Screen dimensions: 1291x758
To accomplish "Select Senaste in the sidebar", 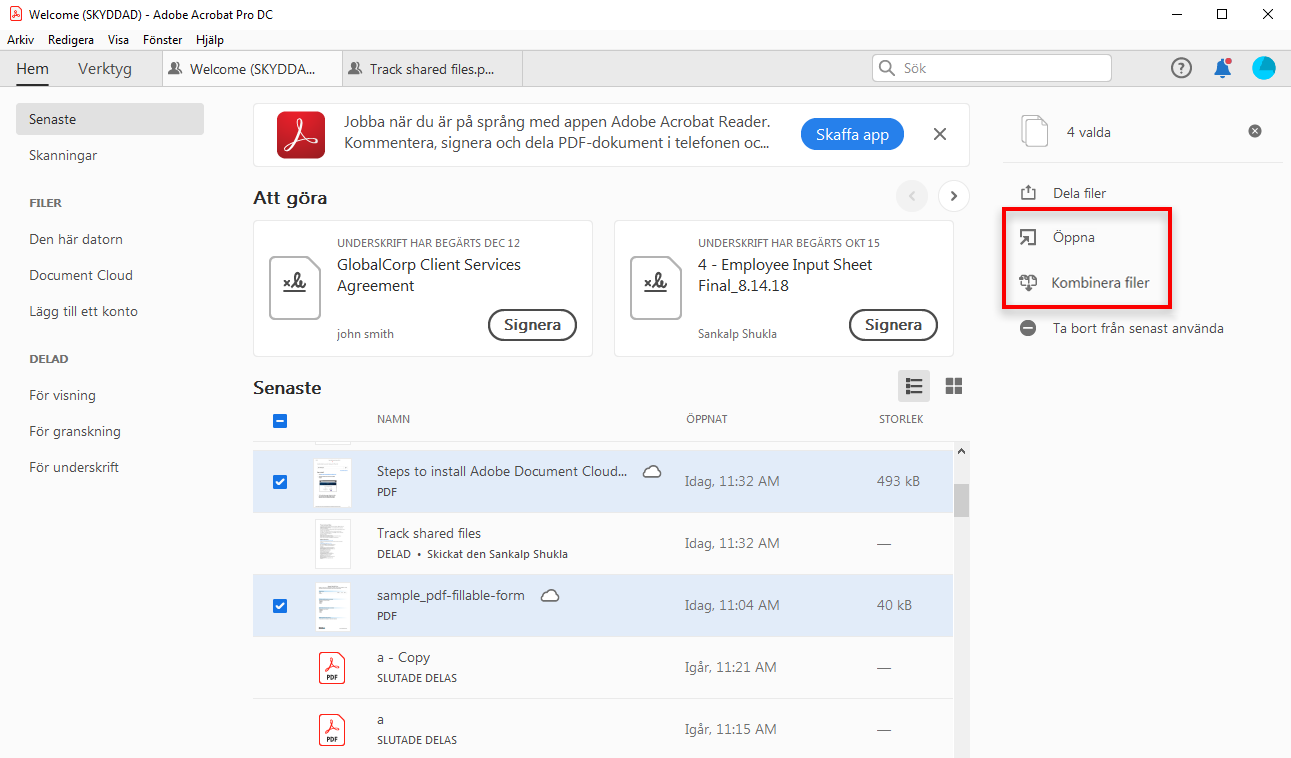I will [x=110, y=119].
